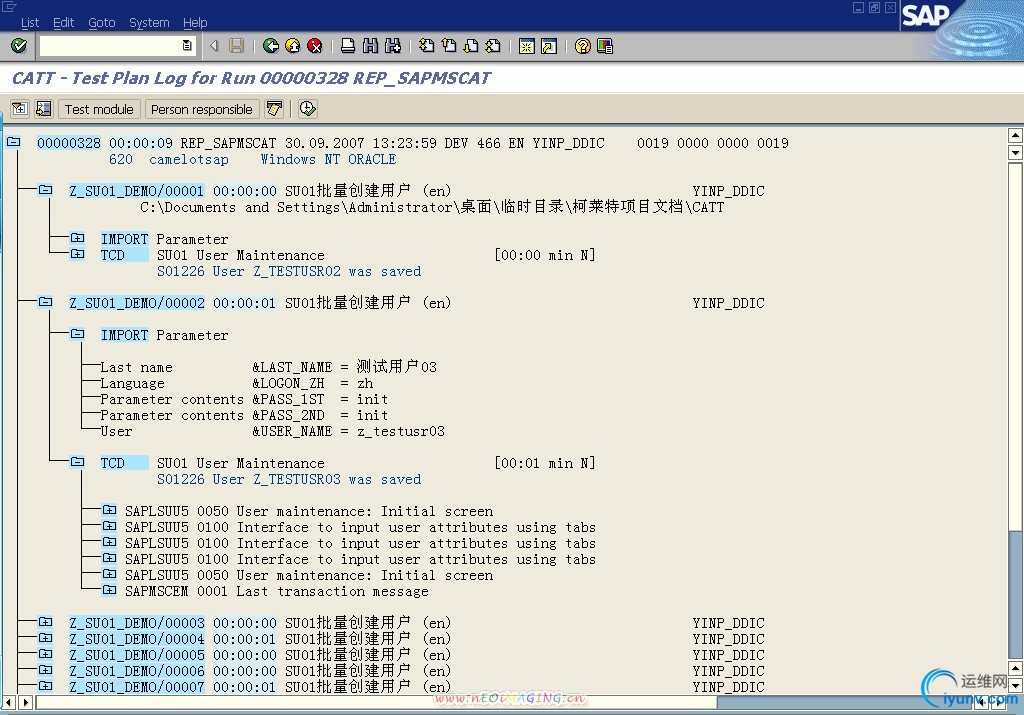Open the System menu
Viewport: 1024px width, 715px height.
click(x=149, y=22)
